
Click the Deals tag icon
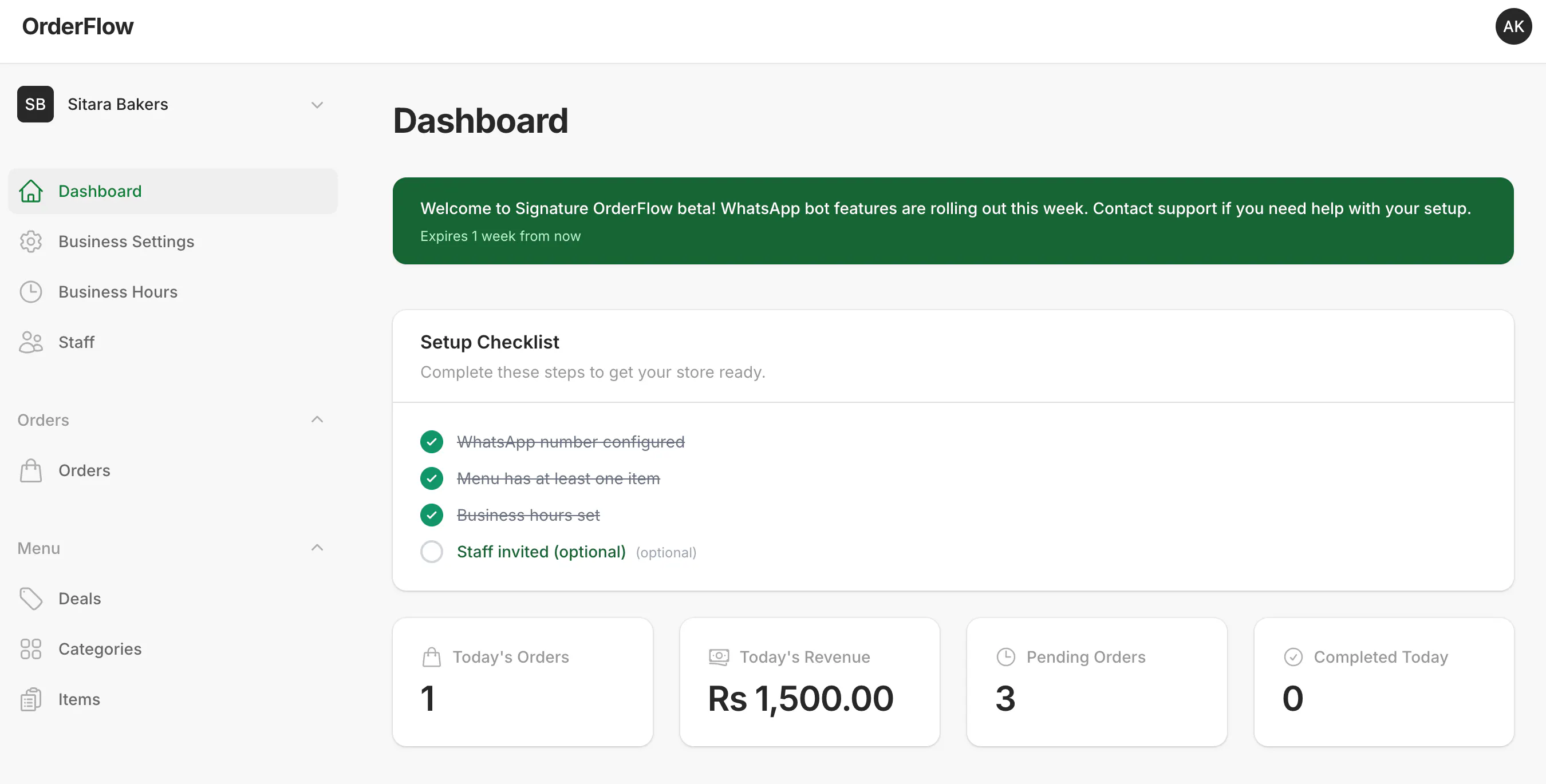point(30,599)
